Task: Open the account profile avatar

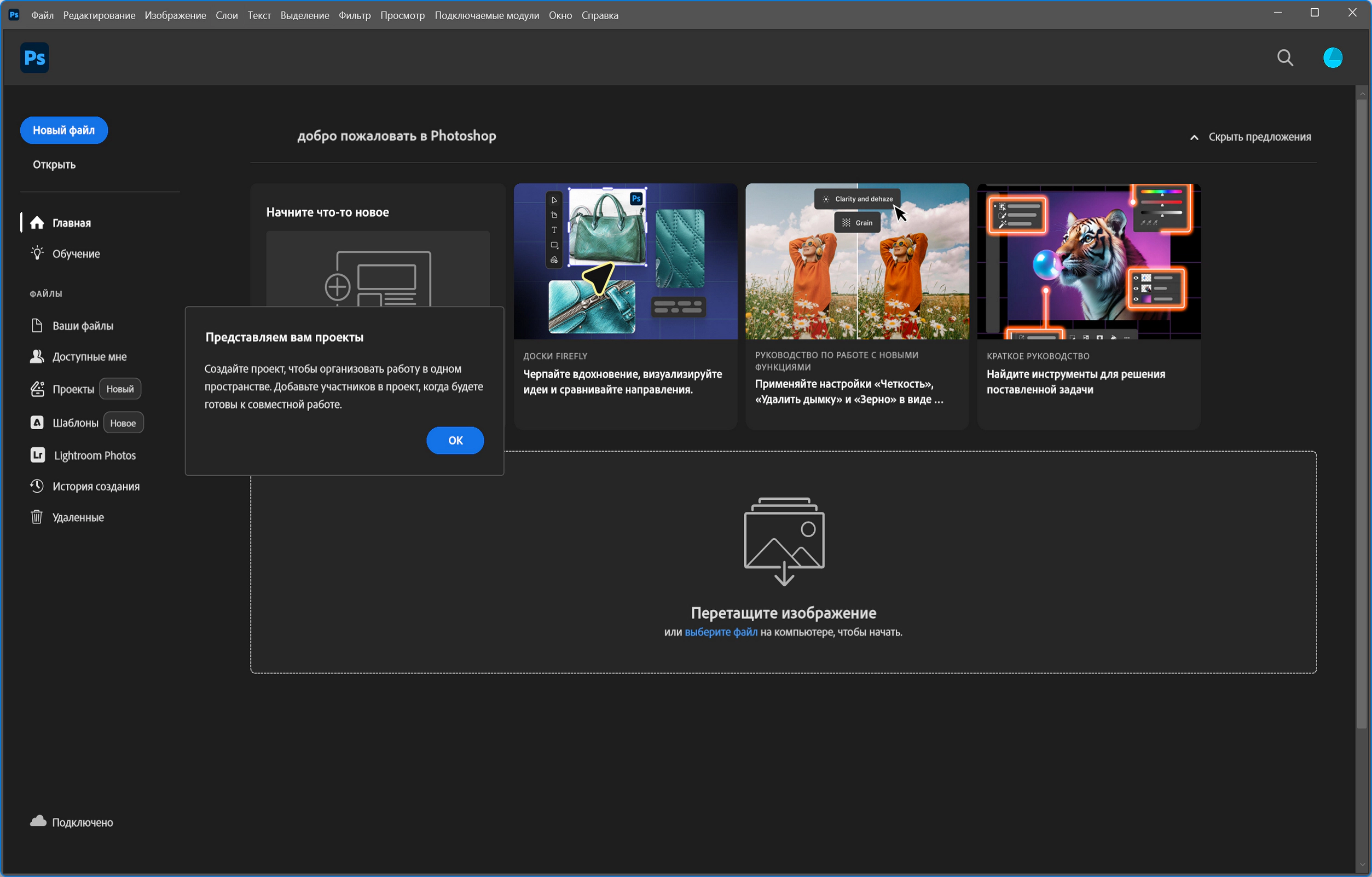Action: (x=1332, y=57)
